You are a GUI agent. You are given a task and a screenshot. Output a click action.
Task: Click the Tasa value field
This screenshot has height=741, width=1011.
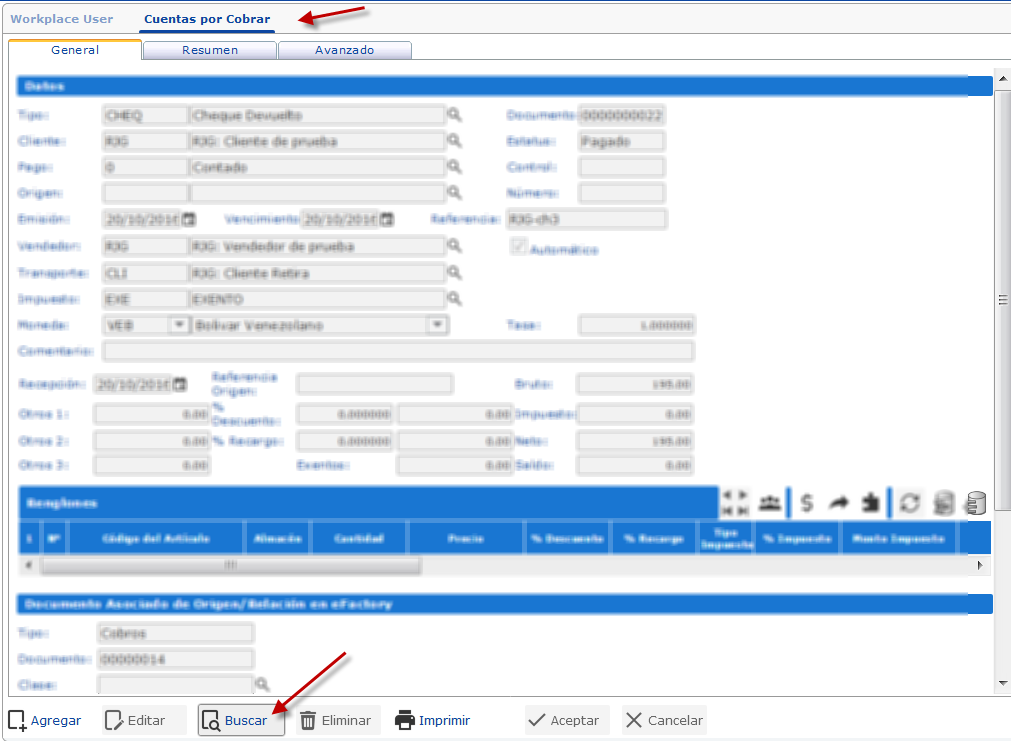click(636, 324)
